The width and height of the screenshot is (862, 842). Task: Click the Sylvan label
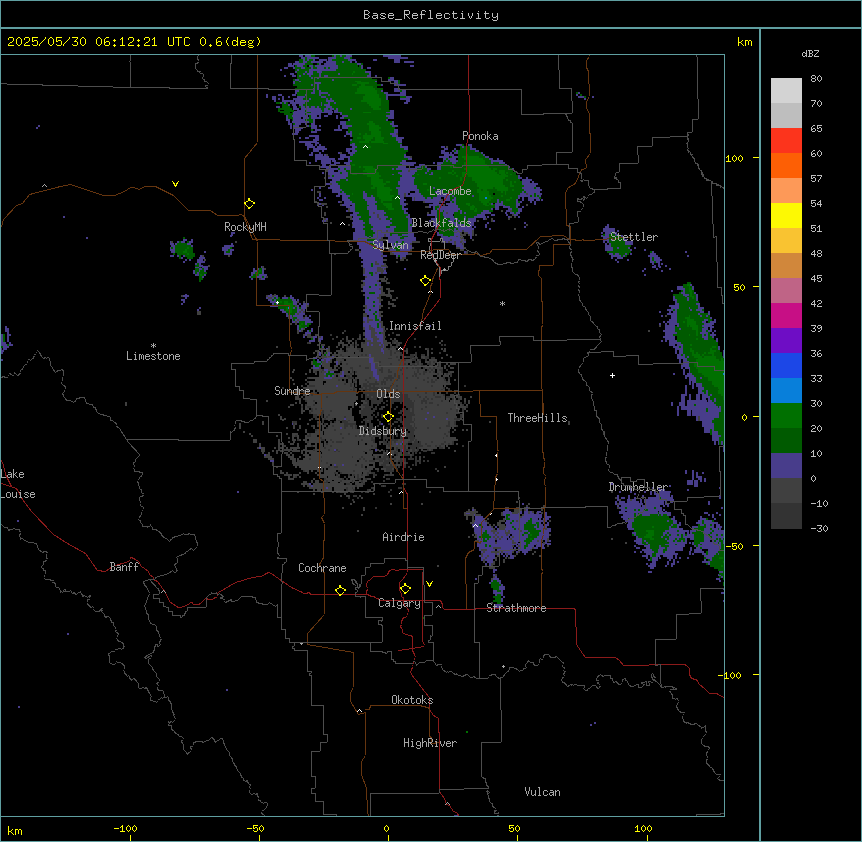tap(390, 245)
